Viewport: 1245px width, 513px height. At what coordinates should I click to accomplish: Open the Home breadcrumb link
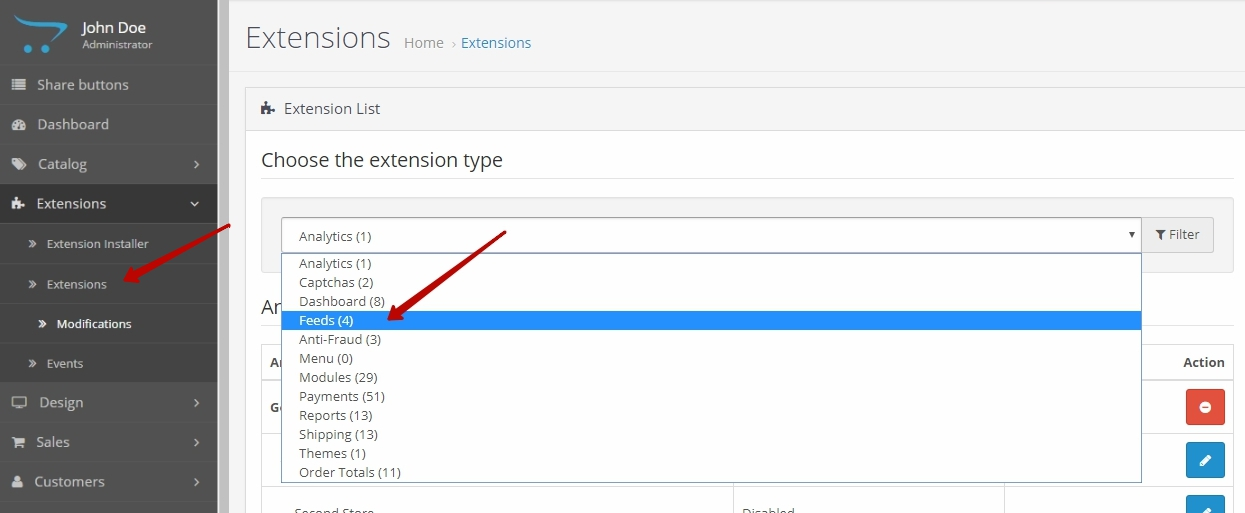424,43
